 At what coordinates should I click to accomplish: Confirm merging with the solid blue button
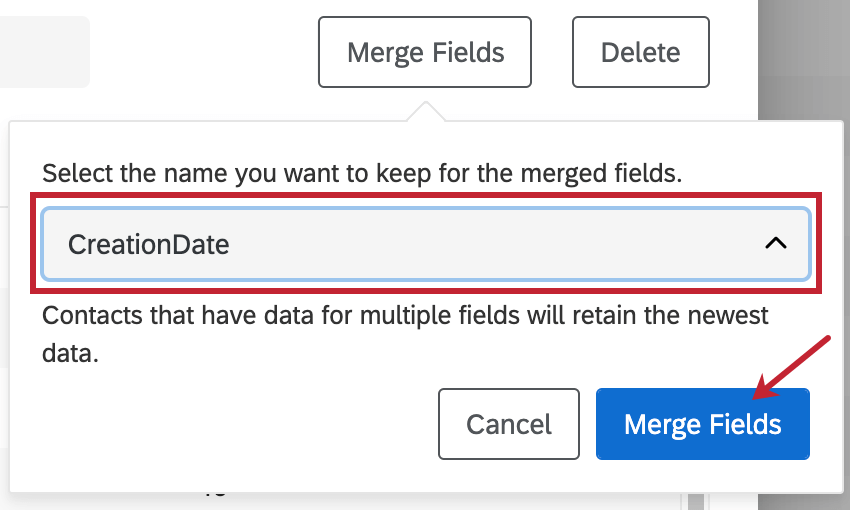point(703,424)
